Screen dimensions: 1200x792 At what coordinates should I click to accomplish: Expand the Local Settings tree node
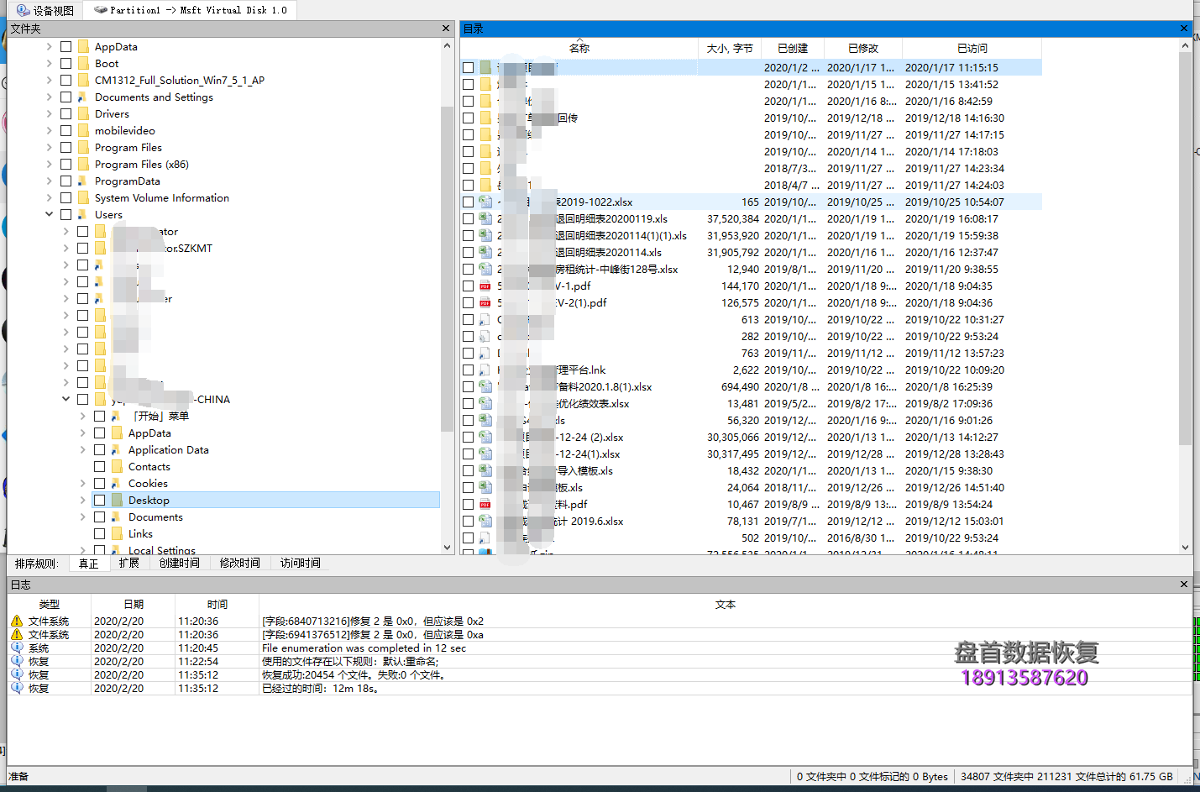tap(82, 550)
